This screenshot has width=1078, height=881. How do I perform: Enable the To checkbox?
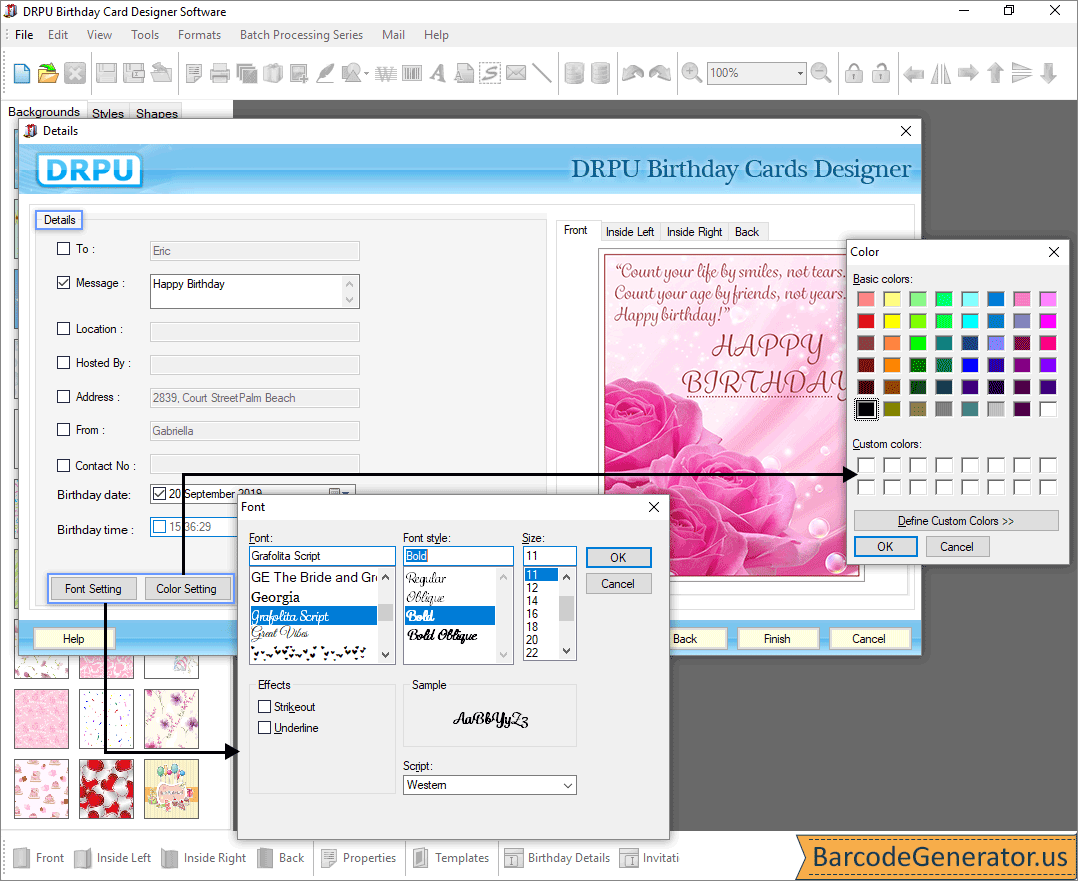pos(63,249)
